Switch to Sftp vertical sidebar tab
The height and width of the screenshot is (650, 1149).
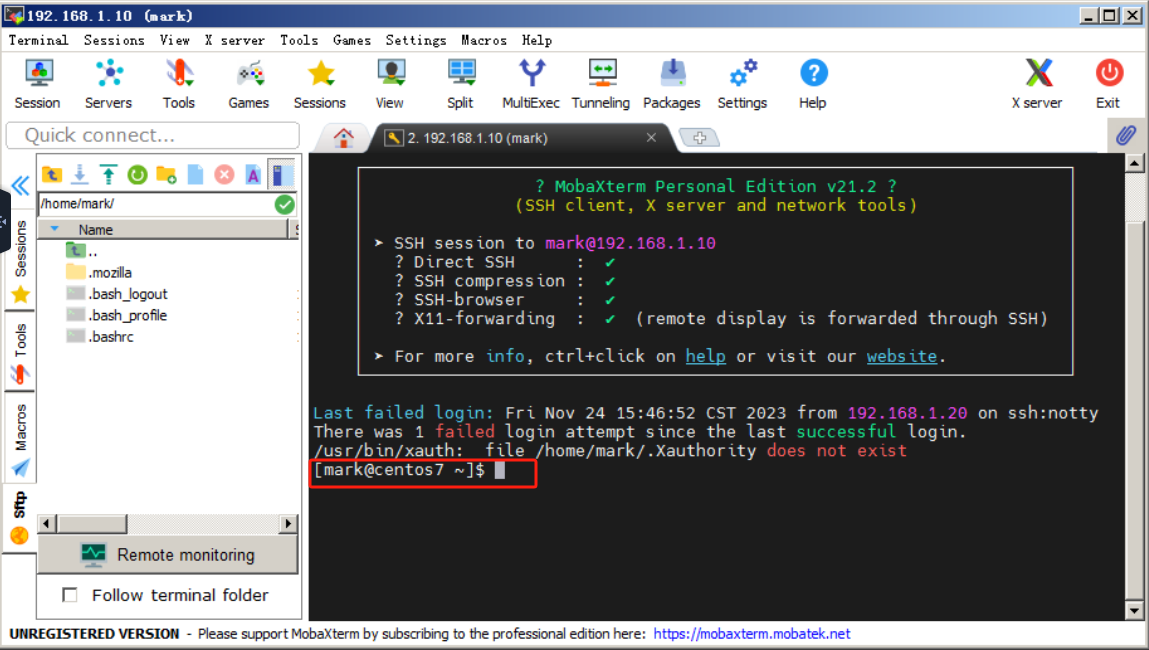pos(21,518)
